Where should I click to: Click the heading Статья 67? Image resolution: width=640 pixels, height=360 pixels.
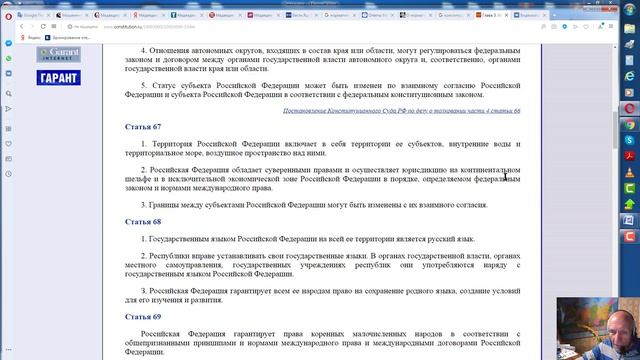143,127
